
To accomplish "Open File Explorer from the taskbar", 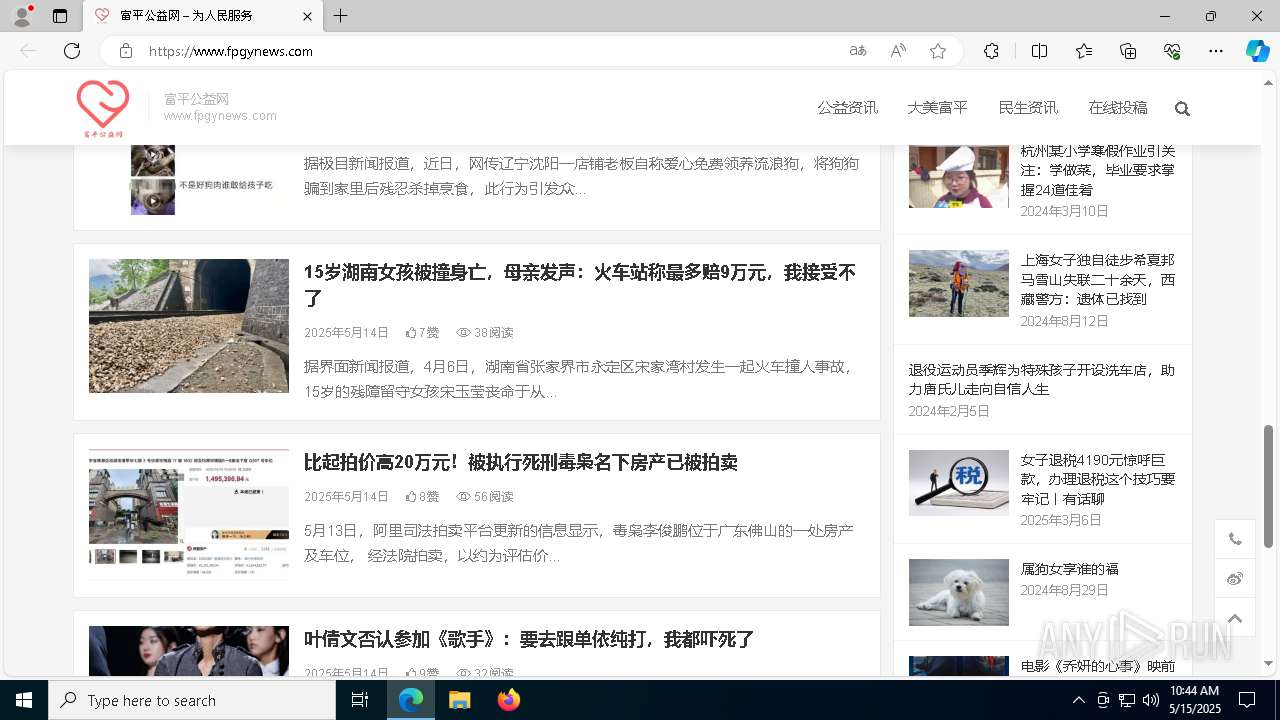I will click(x=459, y=700).
